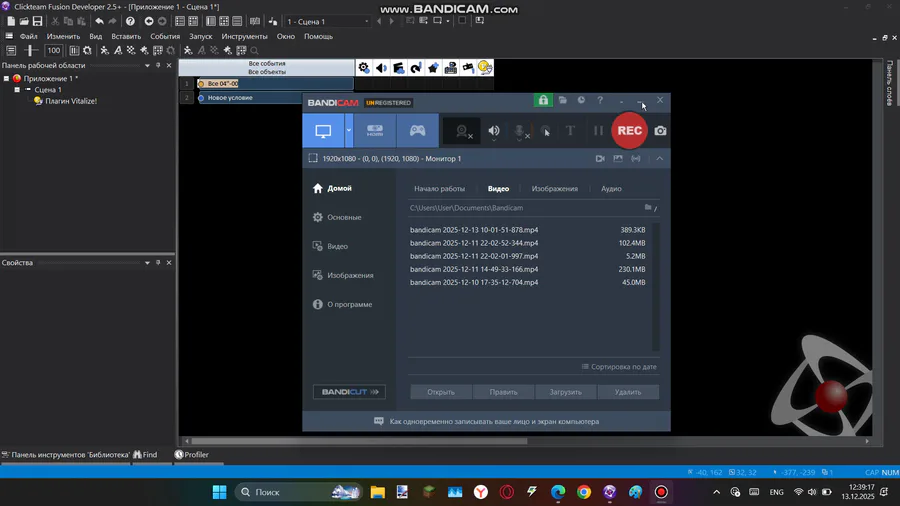
Task: Switch to the Изображения tab at top
Action: (x=554, y=189)
